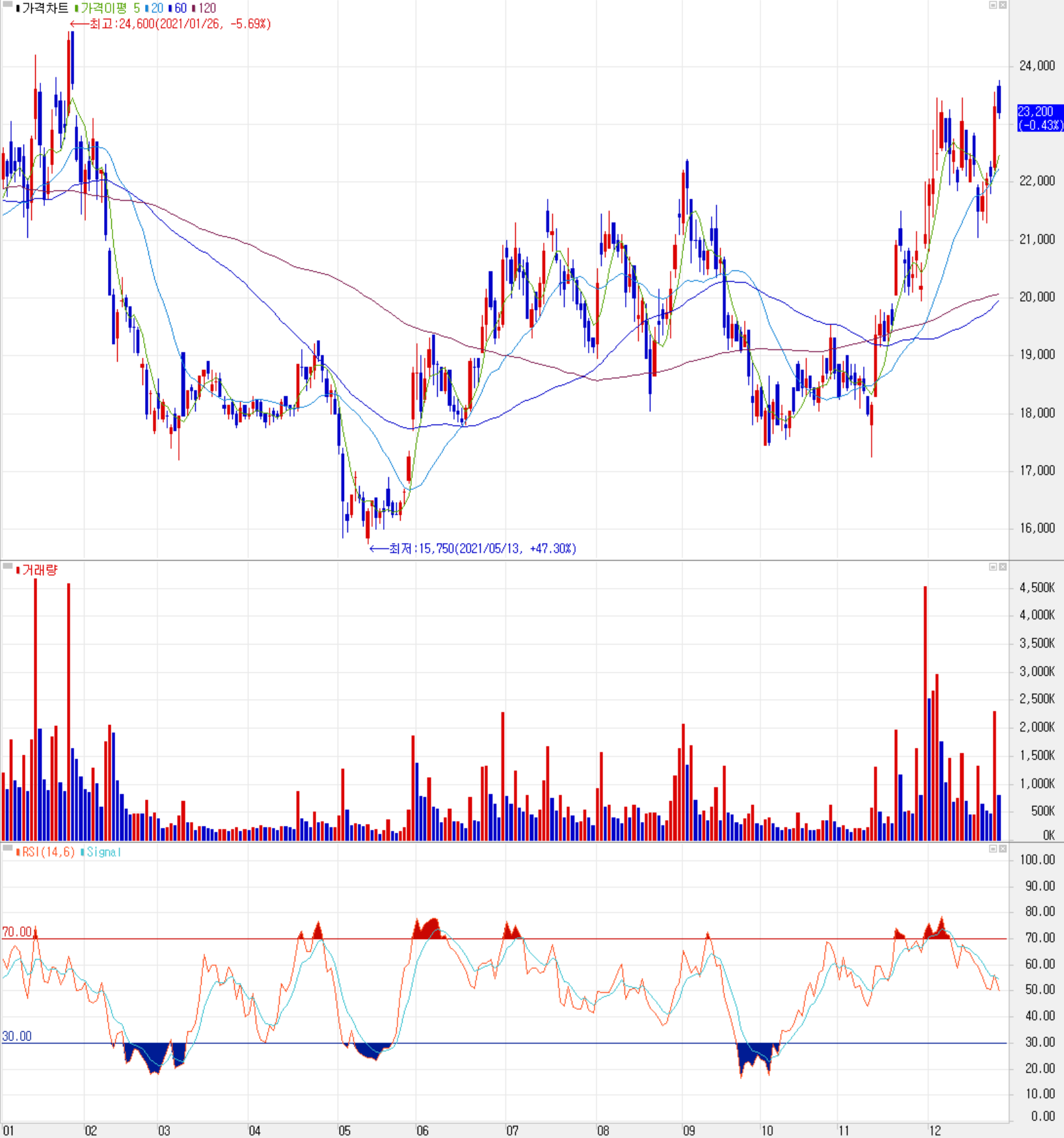The width and height of the screenshot is (1064, 1138).
Task: Click the 70.00 overbought level label
Action: (17, 933)
